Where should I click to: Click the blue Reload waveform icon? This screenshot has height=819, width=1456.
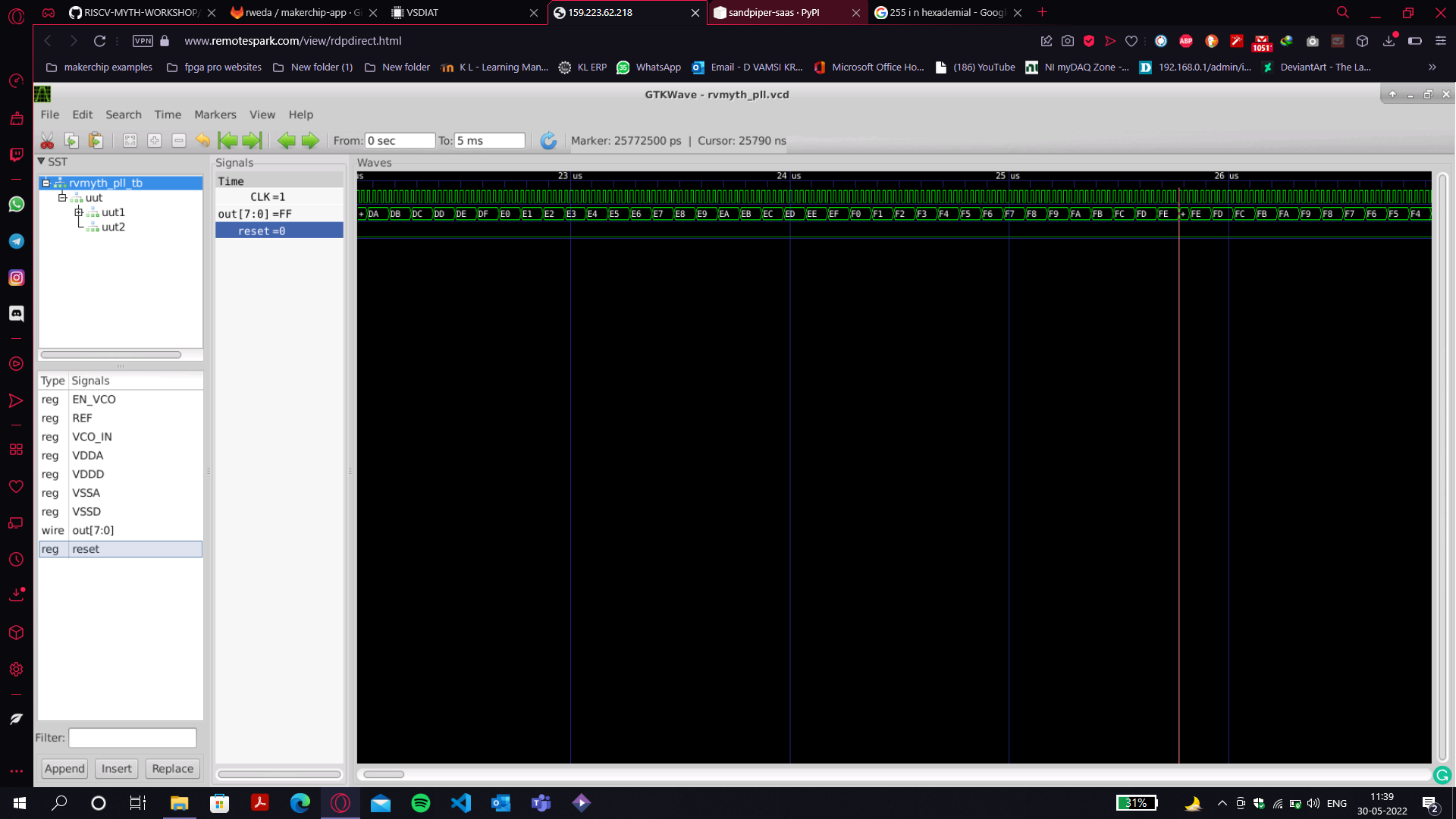tap(548, 141)
